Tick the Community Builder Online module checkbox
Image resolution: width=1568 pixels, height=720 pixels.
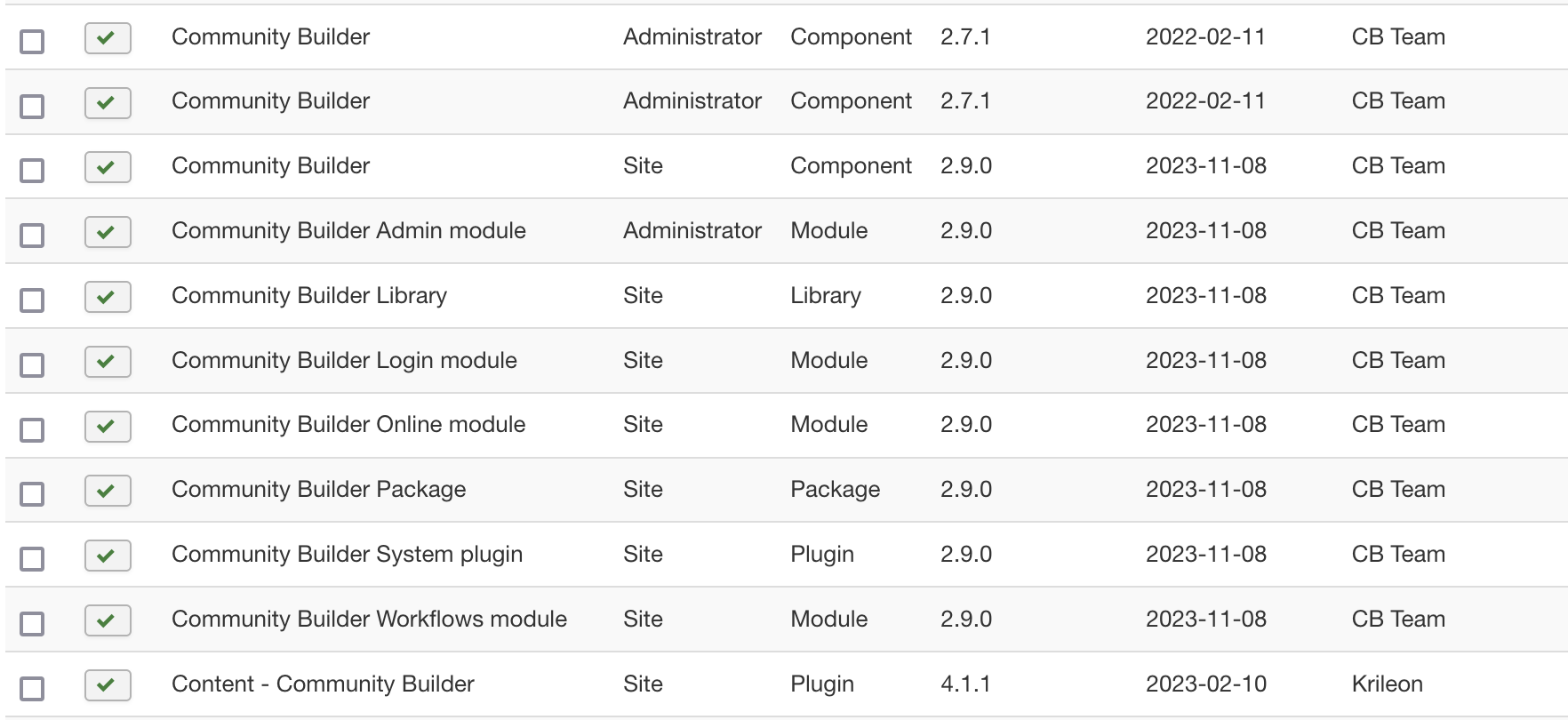pos(32,429)
